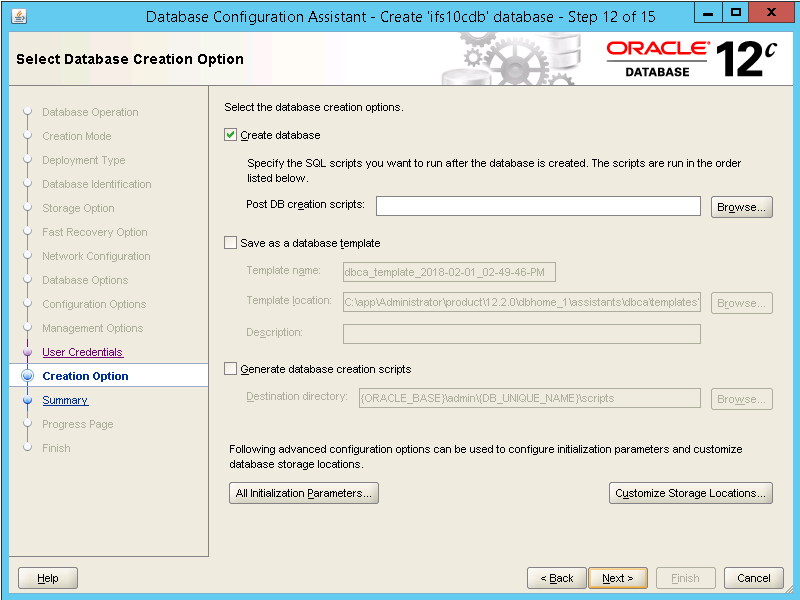Viewport: 800px width, 600px height.
Task: Uncheck the Create database checkbox
Action: (231, 135)
